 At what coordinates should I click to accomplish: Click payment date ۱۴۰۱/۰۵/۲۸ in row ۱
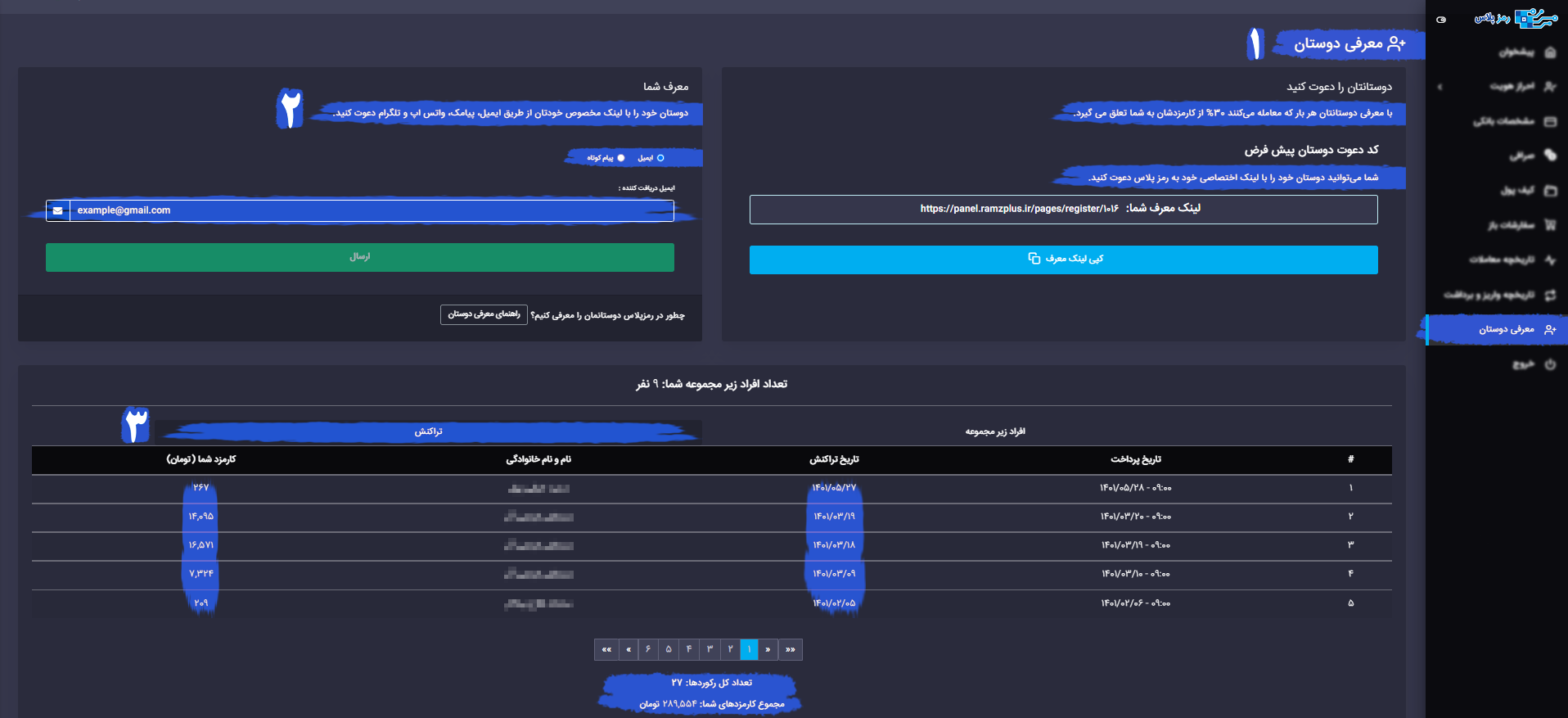[x=1121, y=488]
